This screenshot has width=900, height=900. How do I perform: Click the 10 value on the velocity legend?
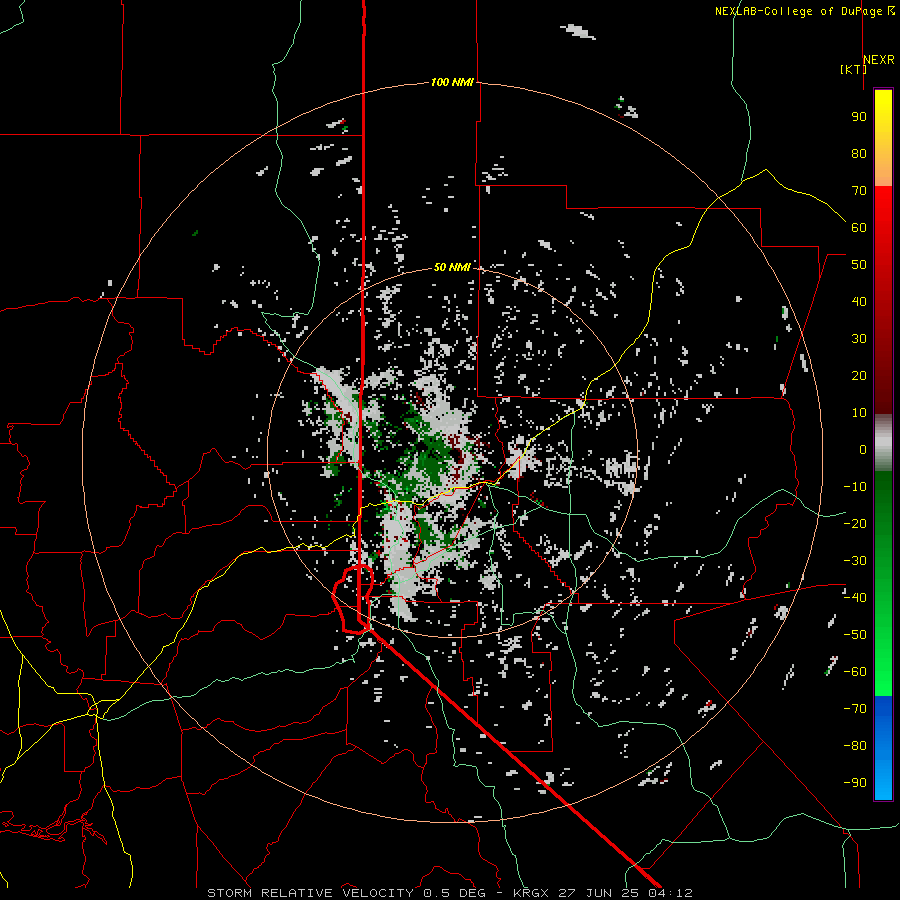859,413
